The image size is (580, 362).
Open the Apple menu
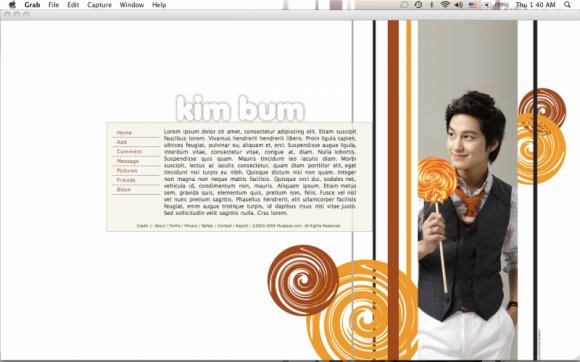[x=12, y=5]
